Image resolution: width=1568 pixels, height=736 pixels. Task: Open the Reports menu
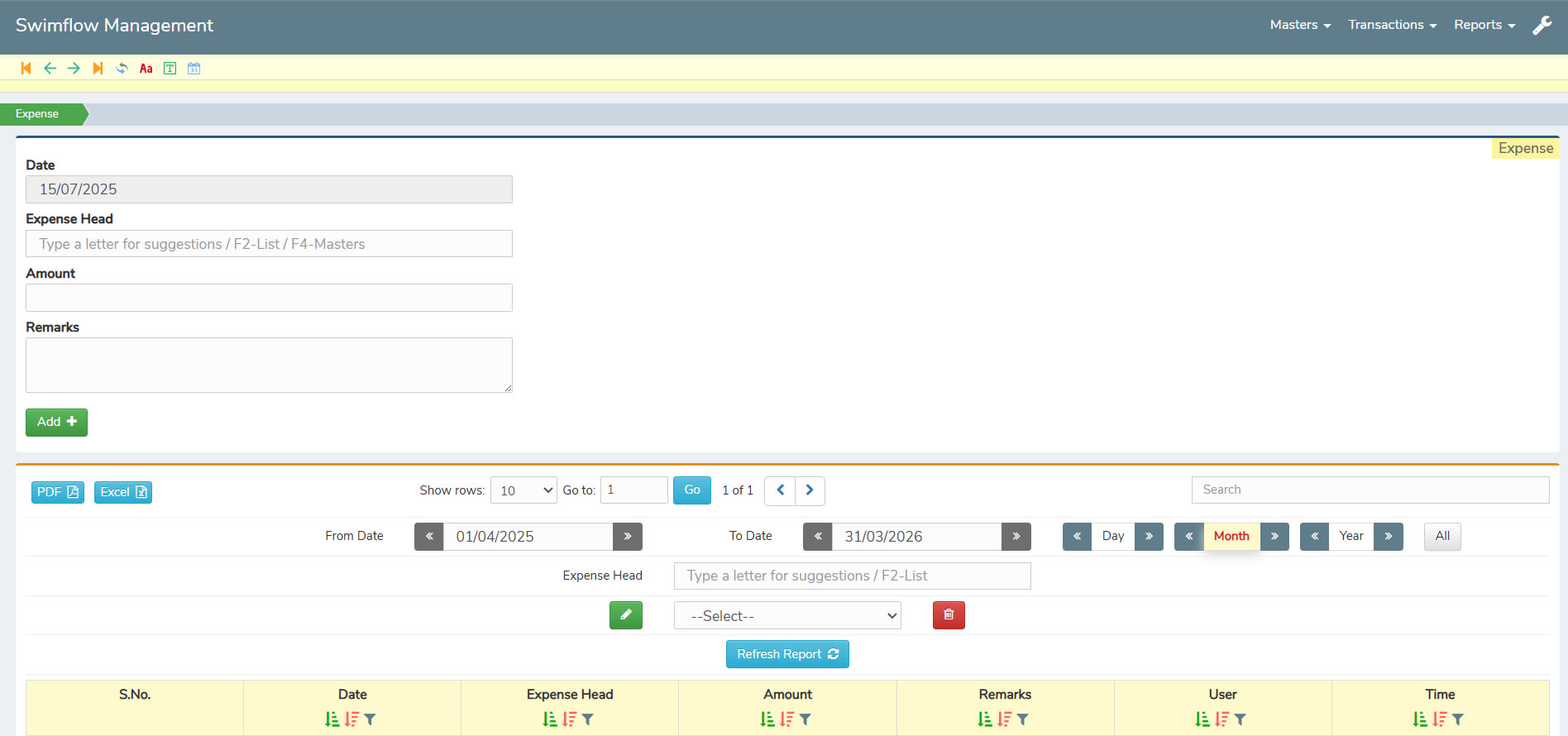pos(1484,25)
